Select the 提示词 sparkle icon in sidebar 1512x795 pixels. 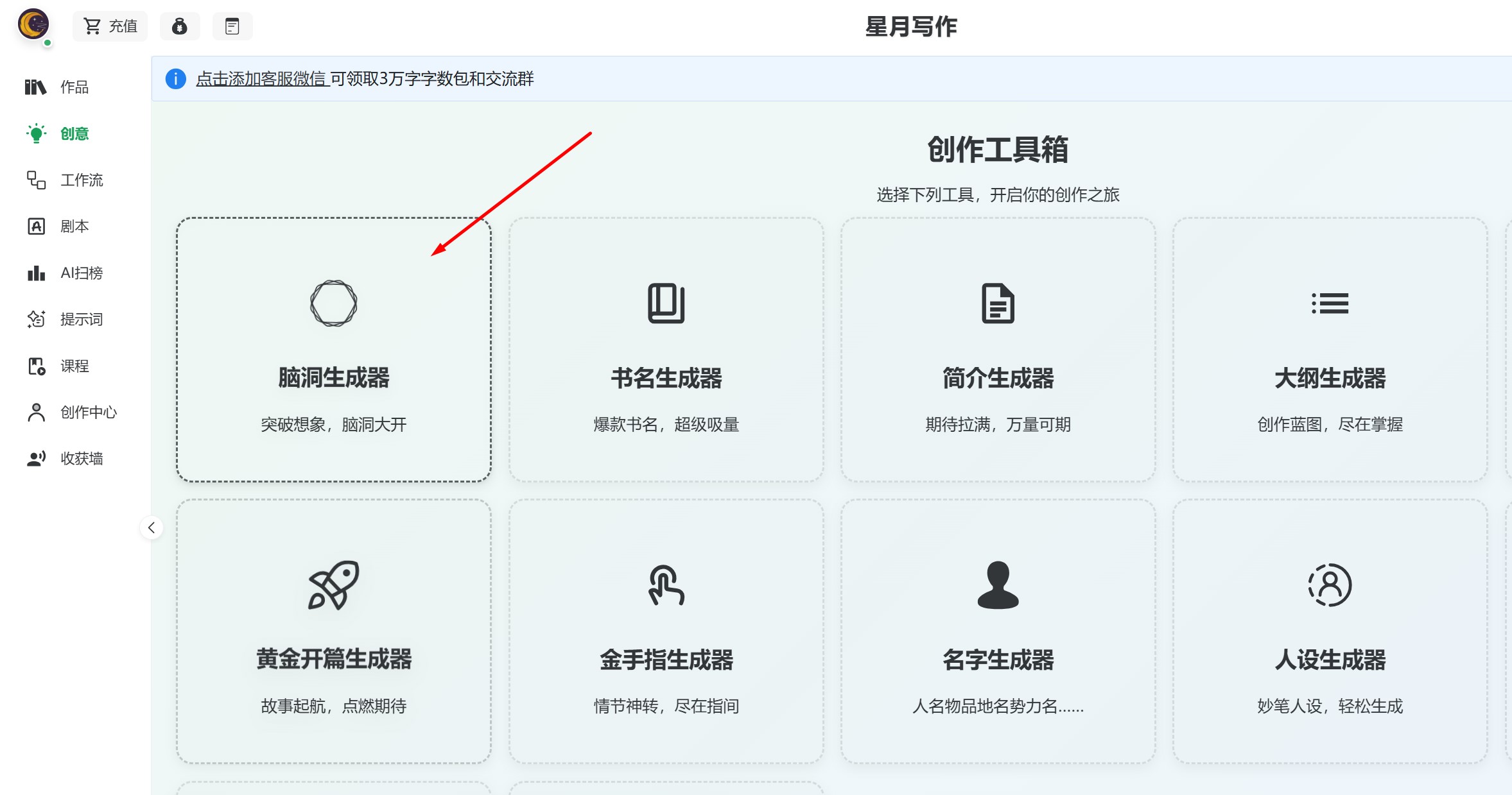point(37,319)
